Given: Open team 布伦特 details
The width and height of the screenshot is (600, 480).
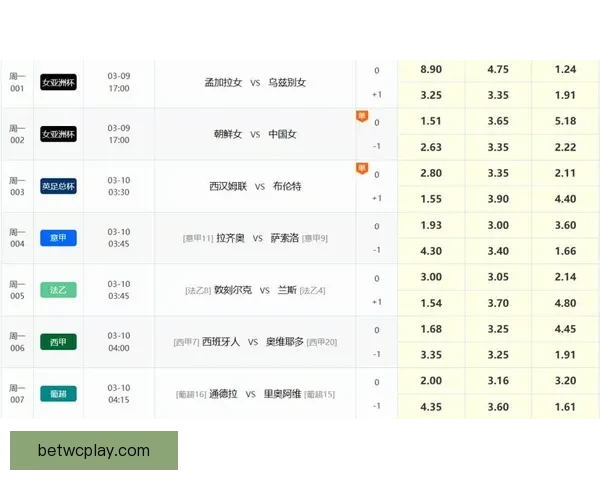Looking at the screenshot, I should pyautogui.click(x=287, y=186).
